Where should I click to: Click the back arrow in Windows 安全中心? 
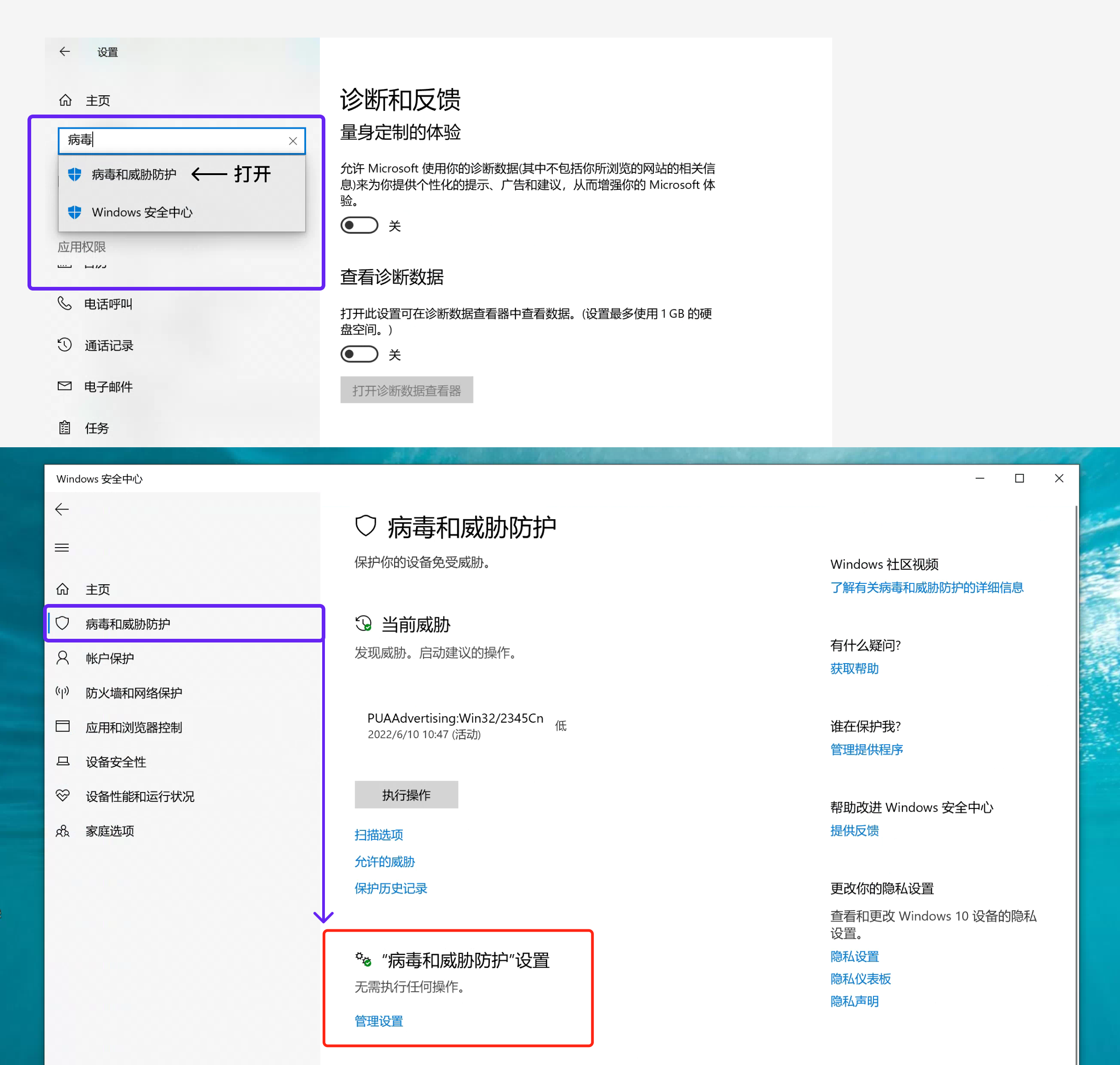coord(62,509)
